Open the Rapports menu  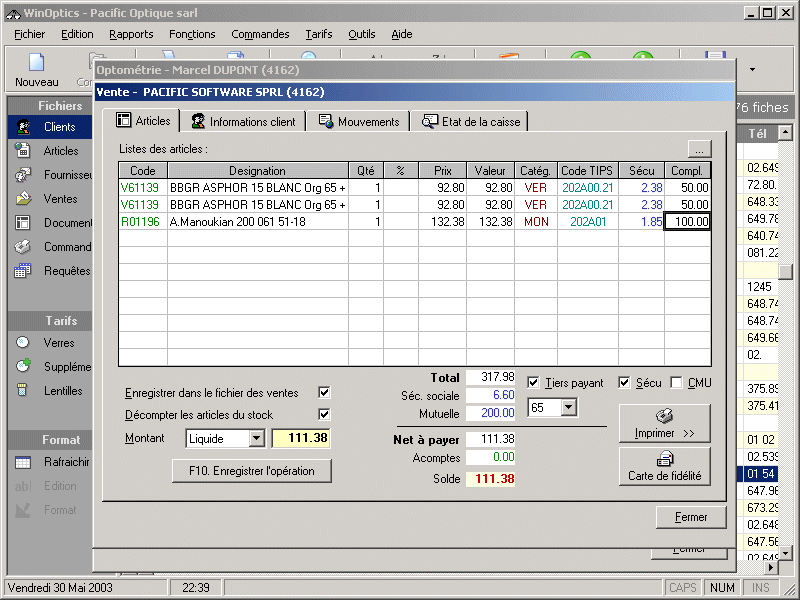131,34
